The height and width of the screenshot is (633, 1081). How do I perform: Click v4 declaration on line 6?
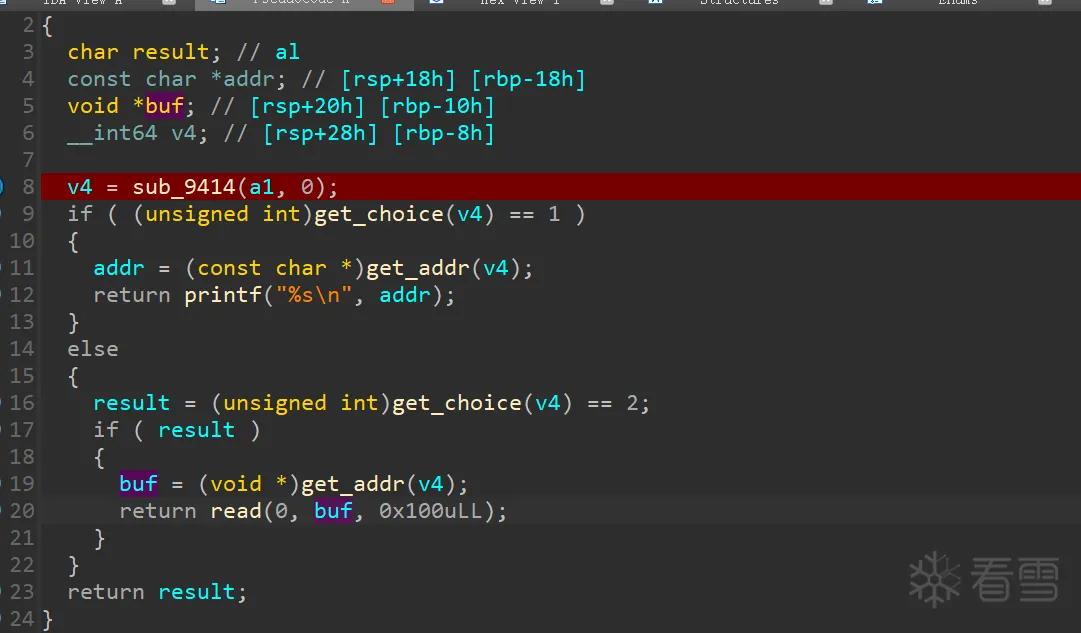[x=183, y=133]
